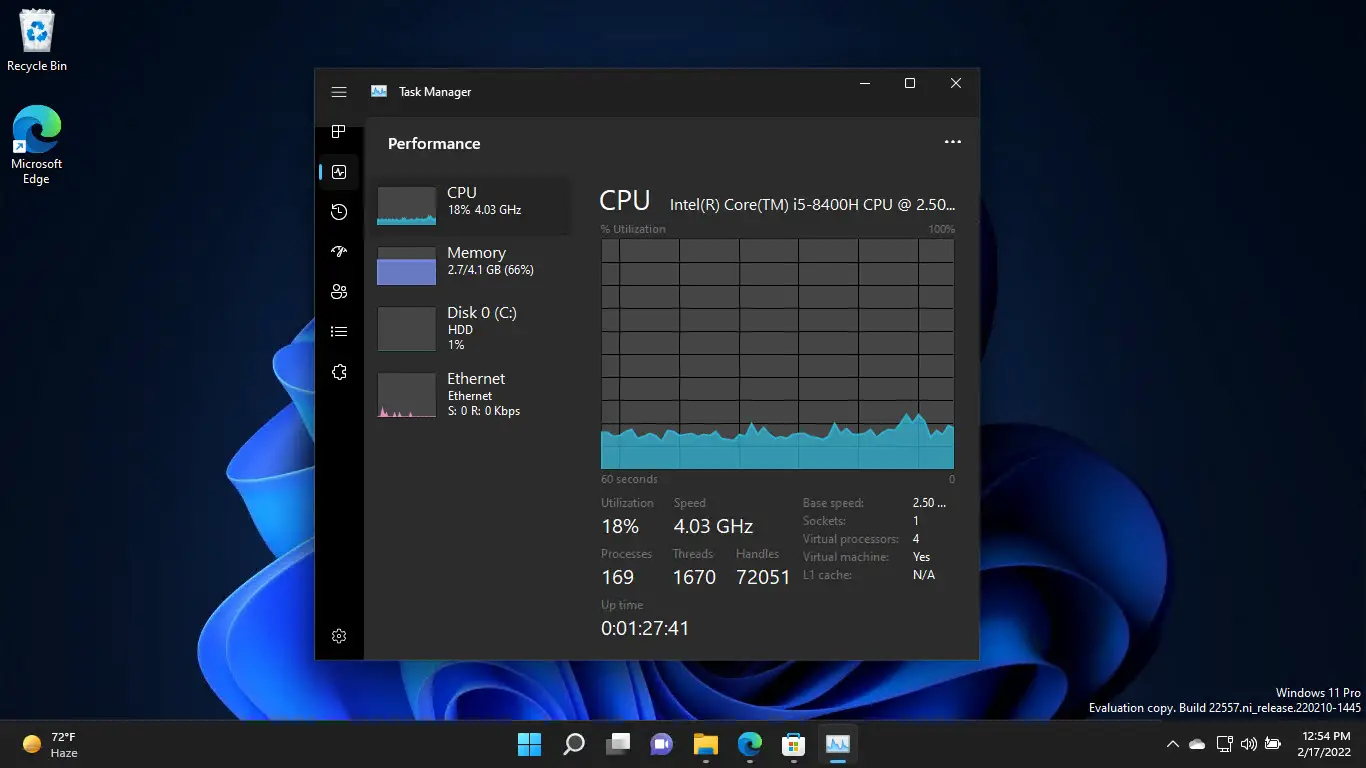Click the Up time value 0:01:27:41
The height and width of the screenshot is (768, 1366).
pyautogui.click(x=645, y=628)
